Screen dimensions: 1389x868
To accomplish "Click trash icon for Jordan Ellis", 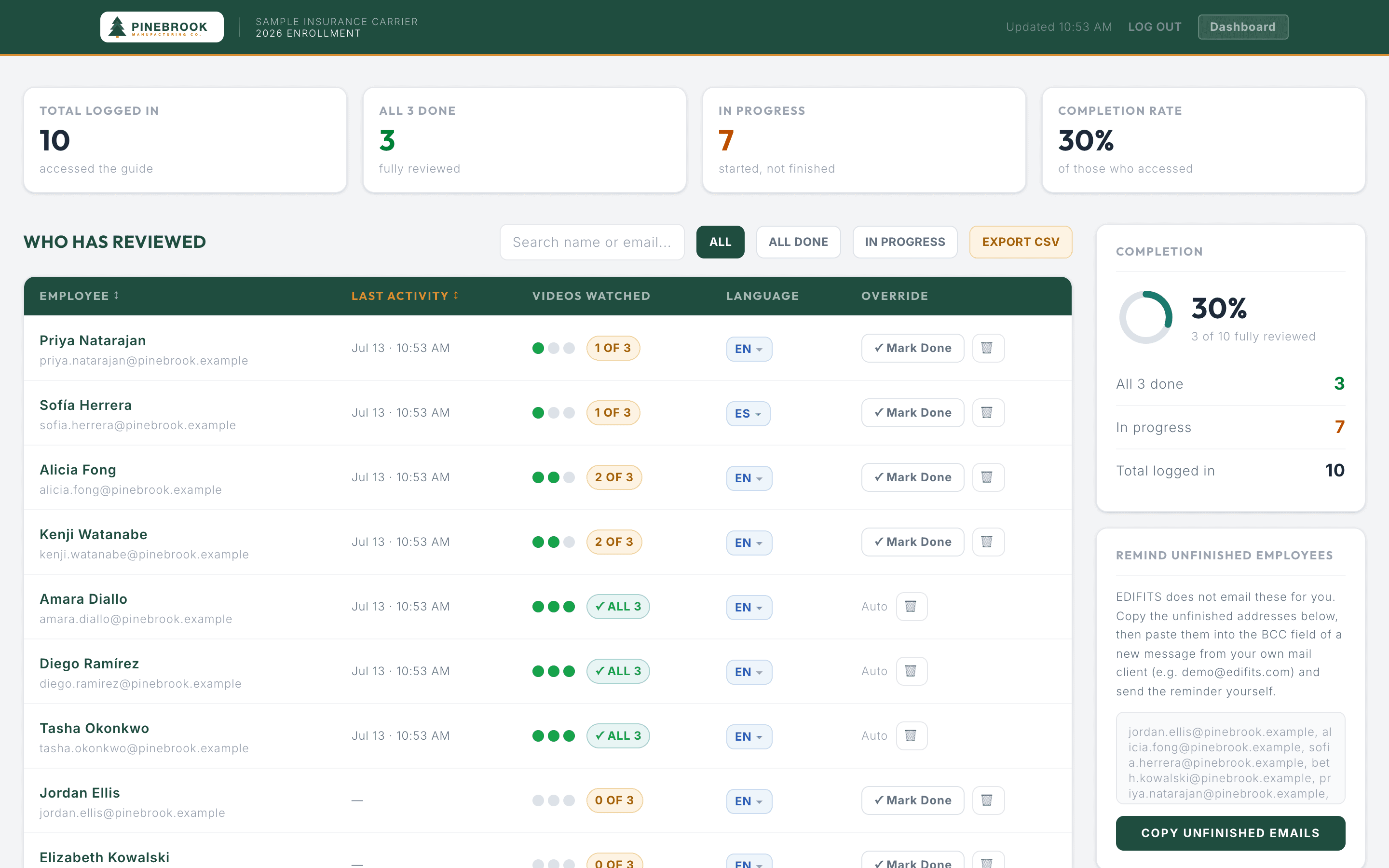I will click(x=988, y=800).
